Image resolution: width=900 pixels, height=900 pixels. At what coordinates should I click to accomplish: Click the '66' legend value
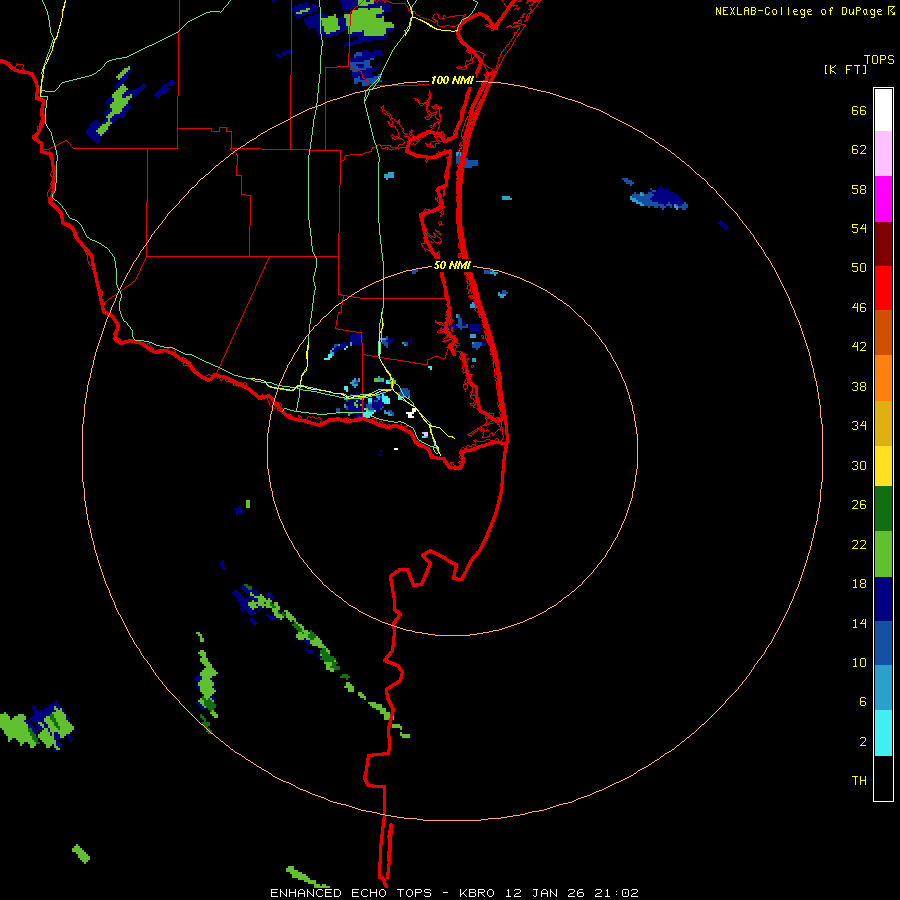[x=859, y=110]
